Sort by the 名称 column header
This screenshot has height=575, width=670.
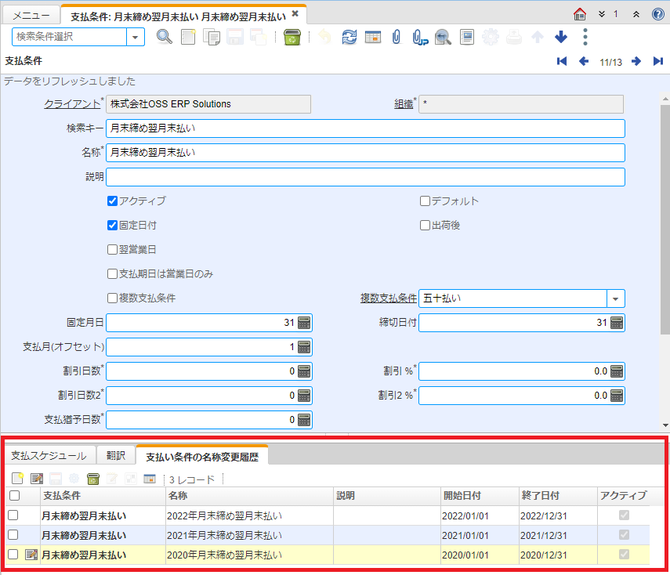250,496
